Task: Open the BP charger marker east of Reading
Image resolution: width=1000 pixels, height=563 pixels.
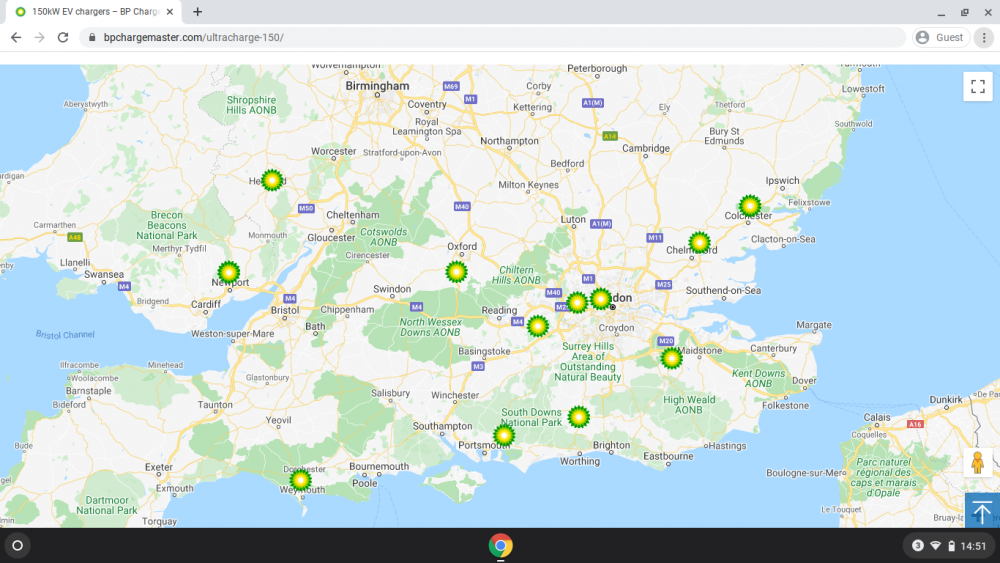Action: (538, 326)
